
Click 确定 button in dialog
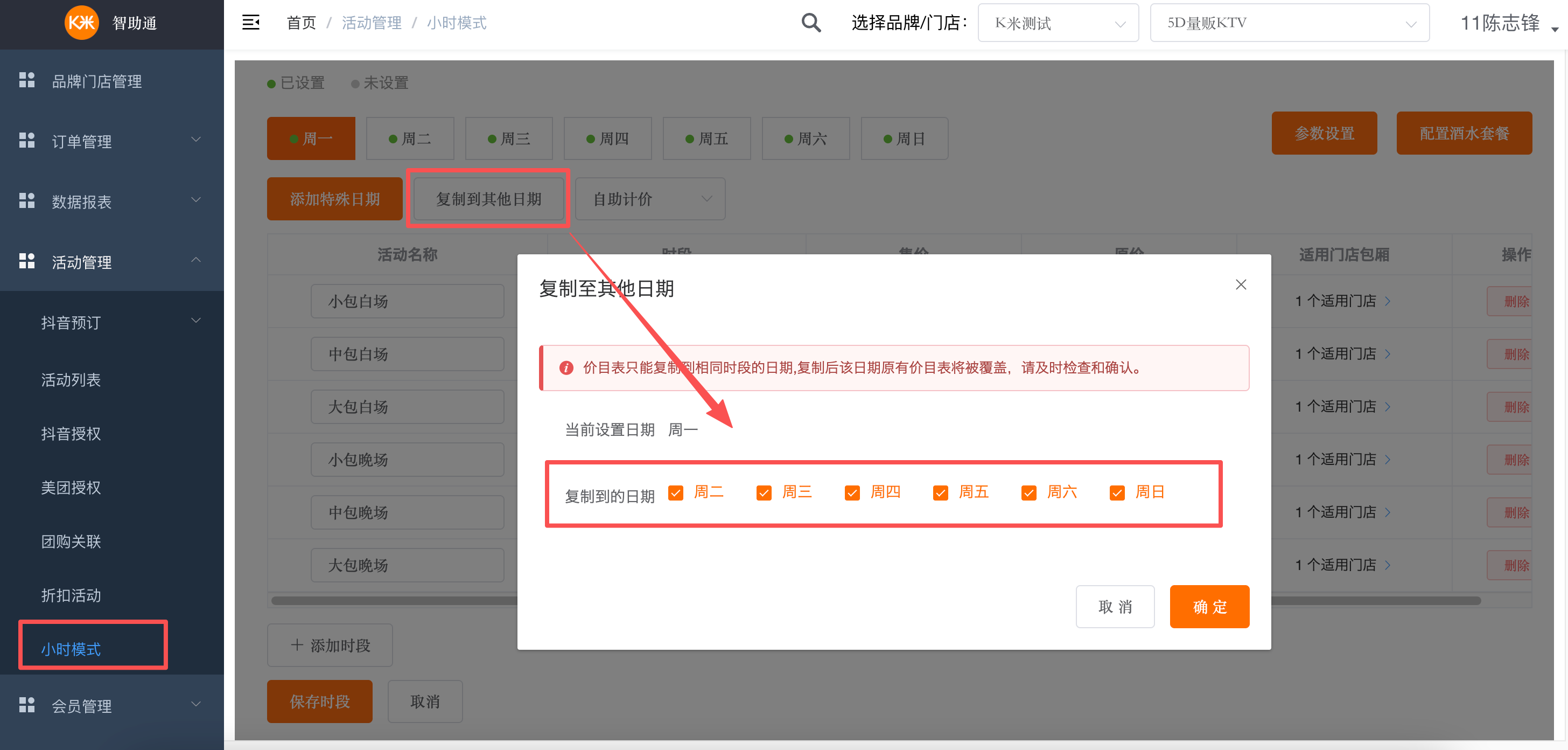click(1209, 607)
